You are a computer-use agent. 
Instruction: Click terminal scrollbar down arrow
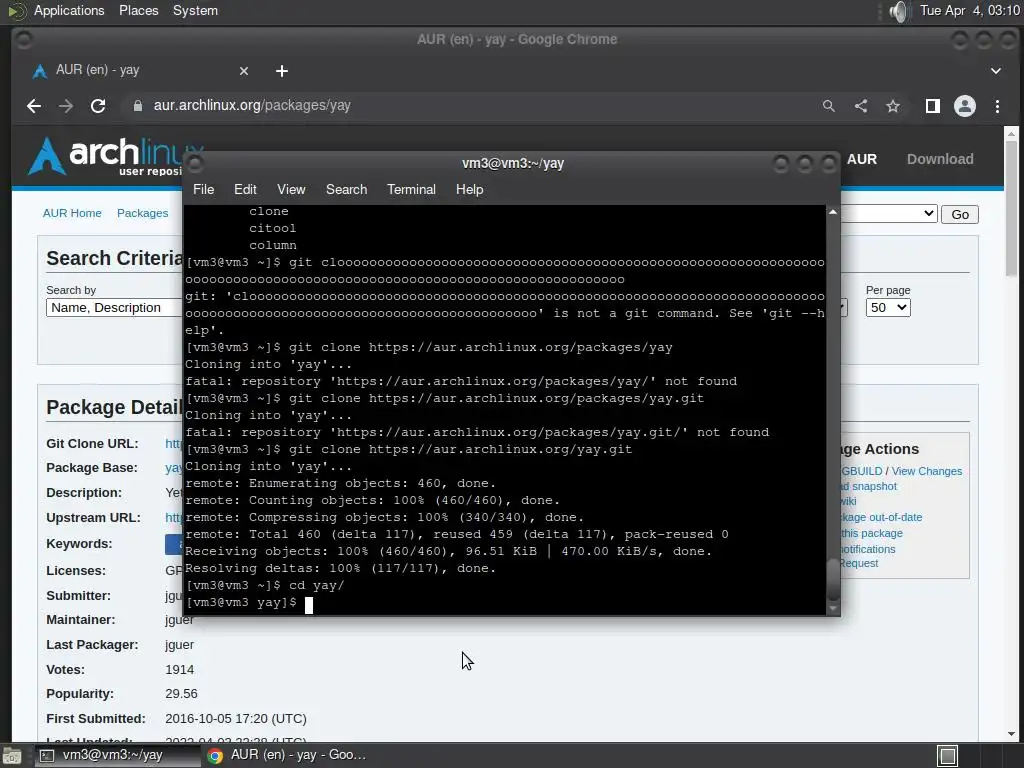[x=833, y=609]
